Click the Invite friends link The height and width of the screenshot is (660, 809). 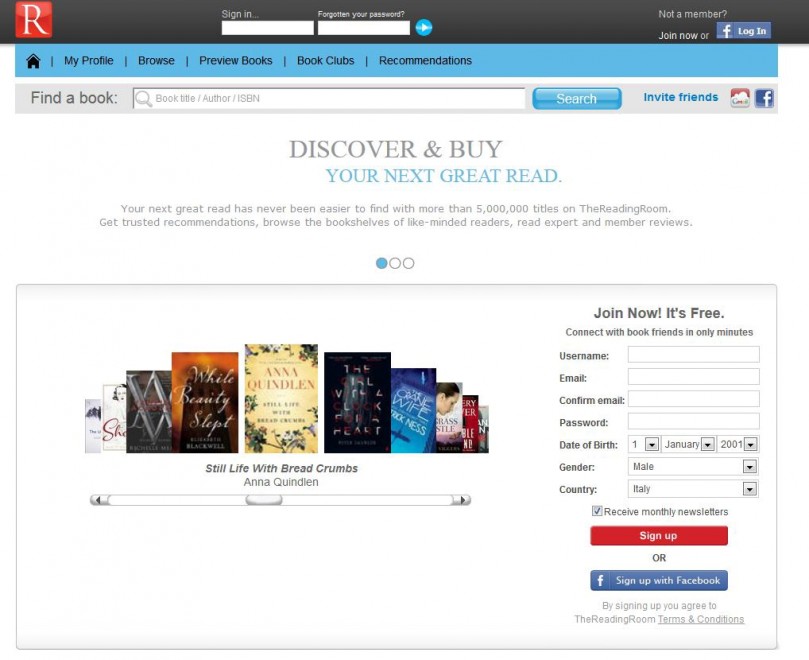681,97
